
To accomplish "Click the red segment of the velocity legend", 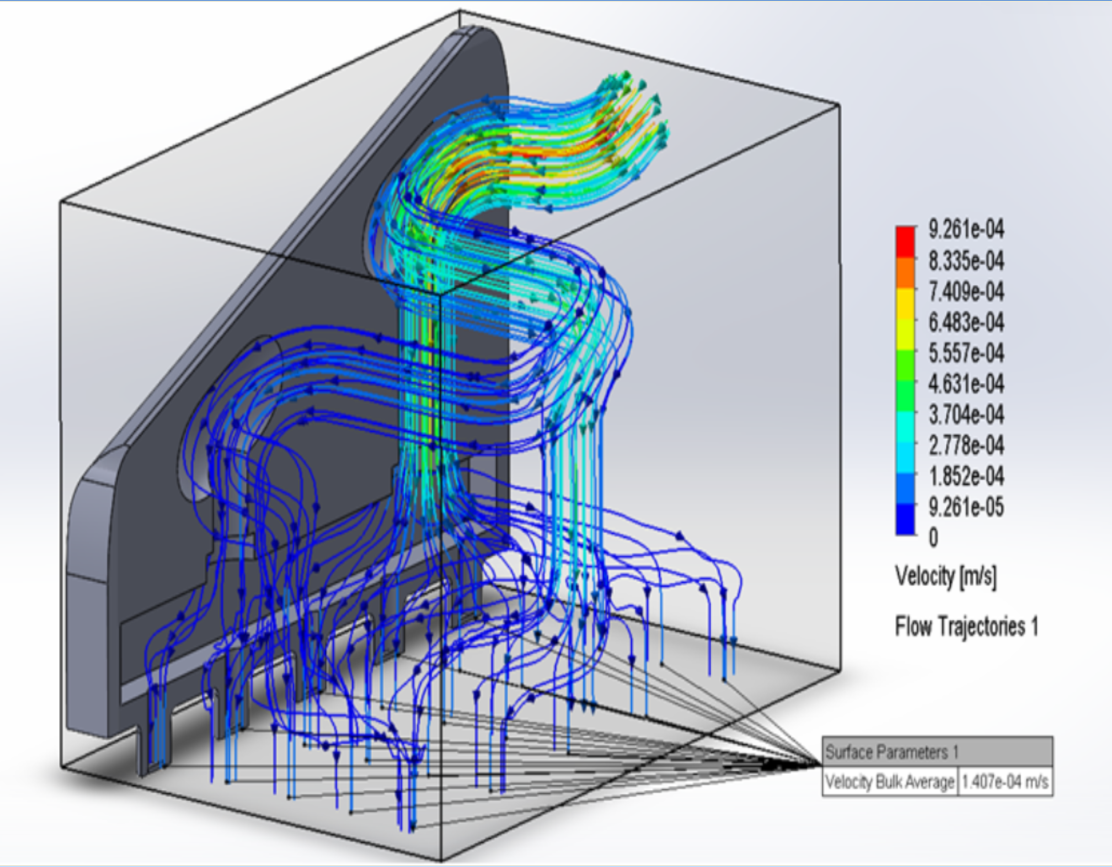I will 906,241.
